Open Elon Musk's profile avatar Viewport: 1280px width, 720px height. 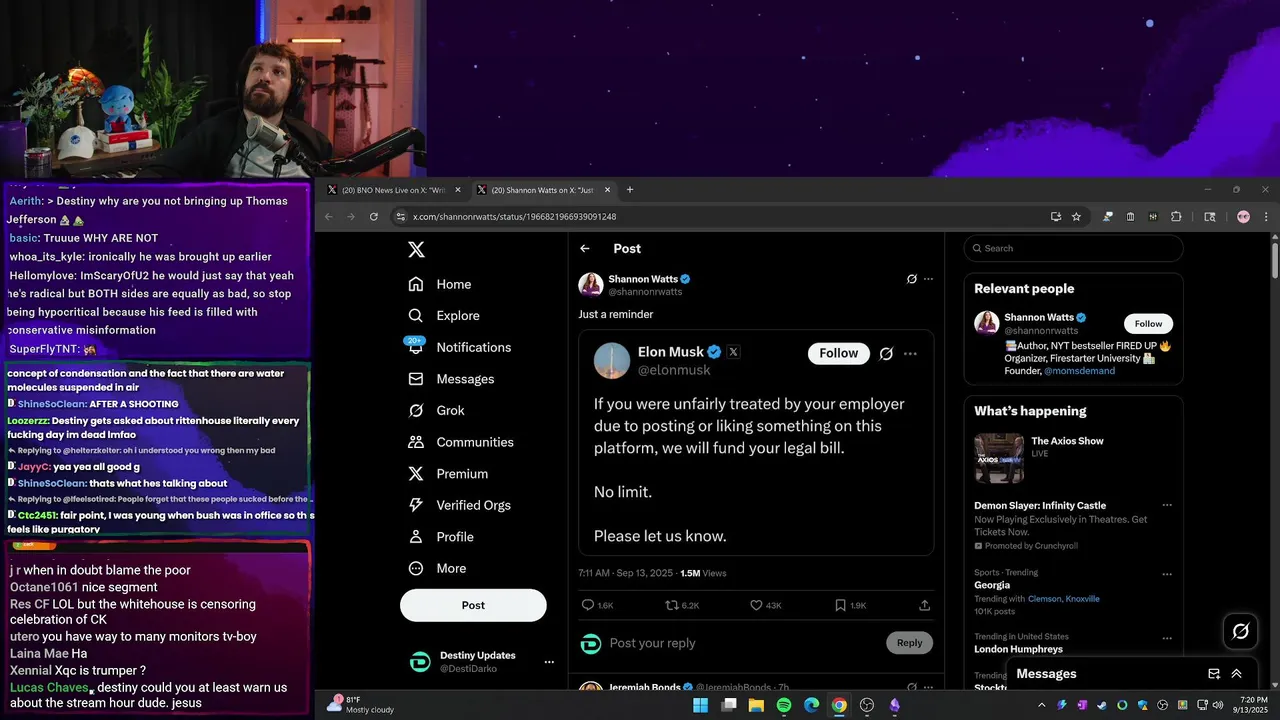(612, 361)
